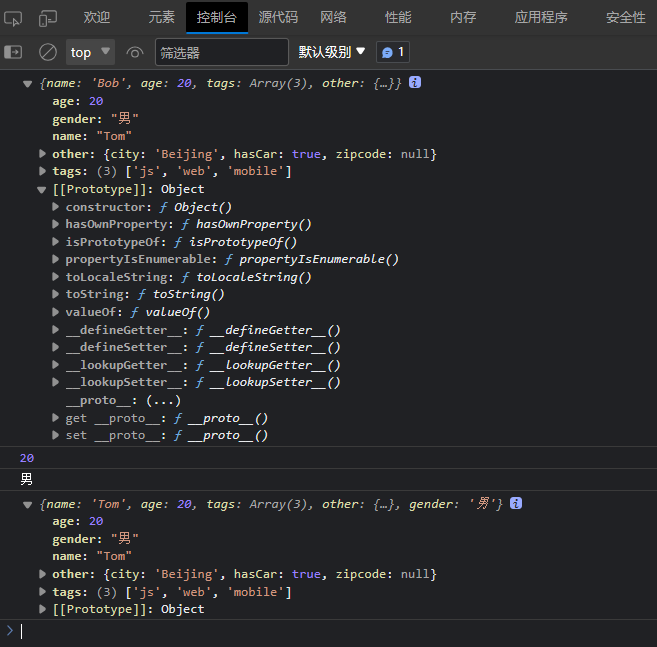Open the top context dropdown

[90, 52]
